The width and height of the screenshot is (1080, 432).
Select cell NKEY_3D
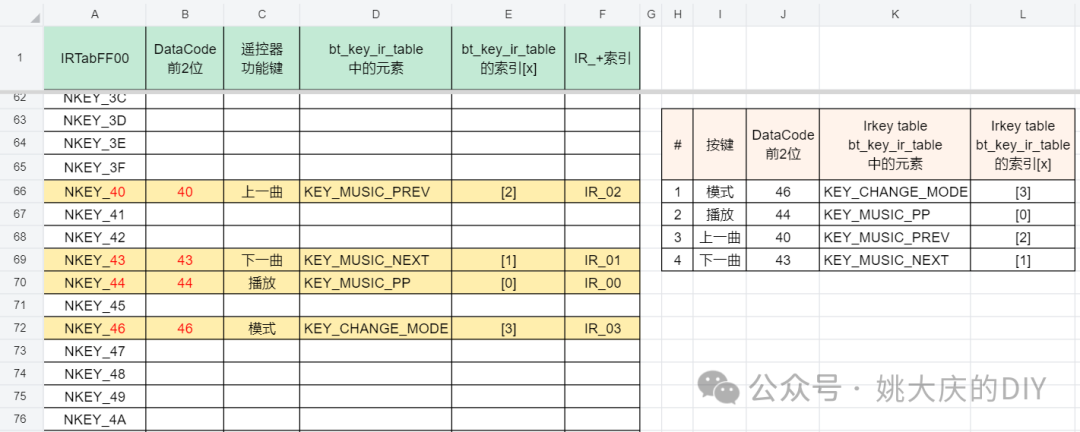94,121
